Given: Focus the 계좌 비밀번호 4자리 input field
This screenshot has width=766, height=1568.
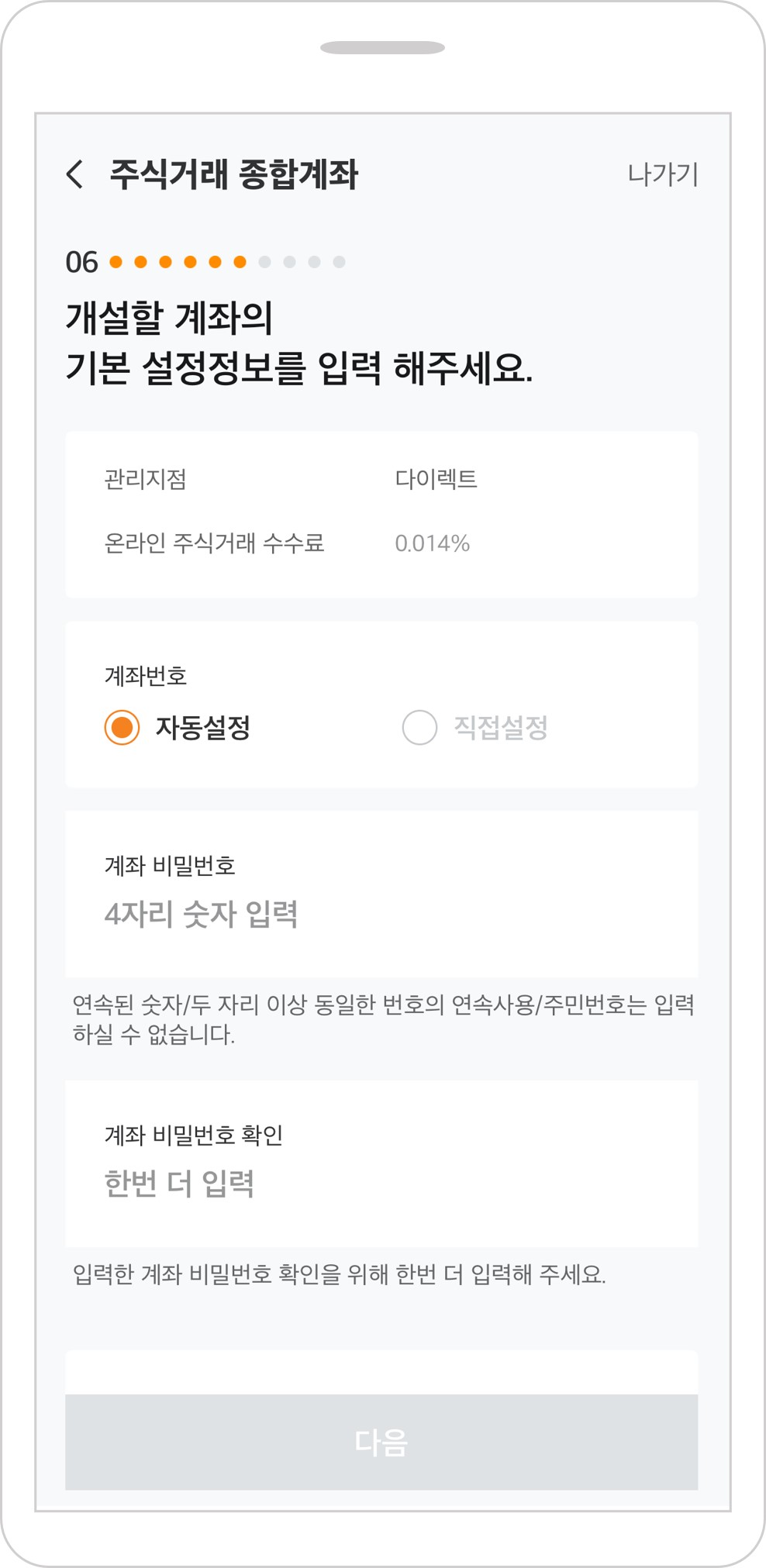Looking at the screenshot, I should 380,914.
